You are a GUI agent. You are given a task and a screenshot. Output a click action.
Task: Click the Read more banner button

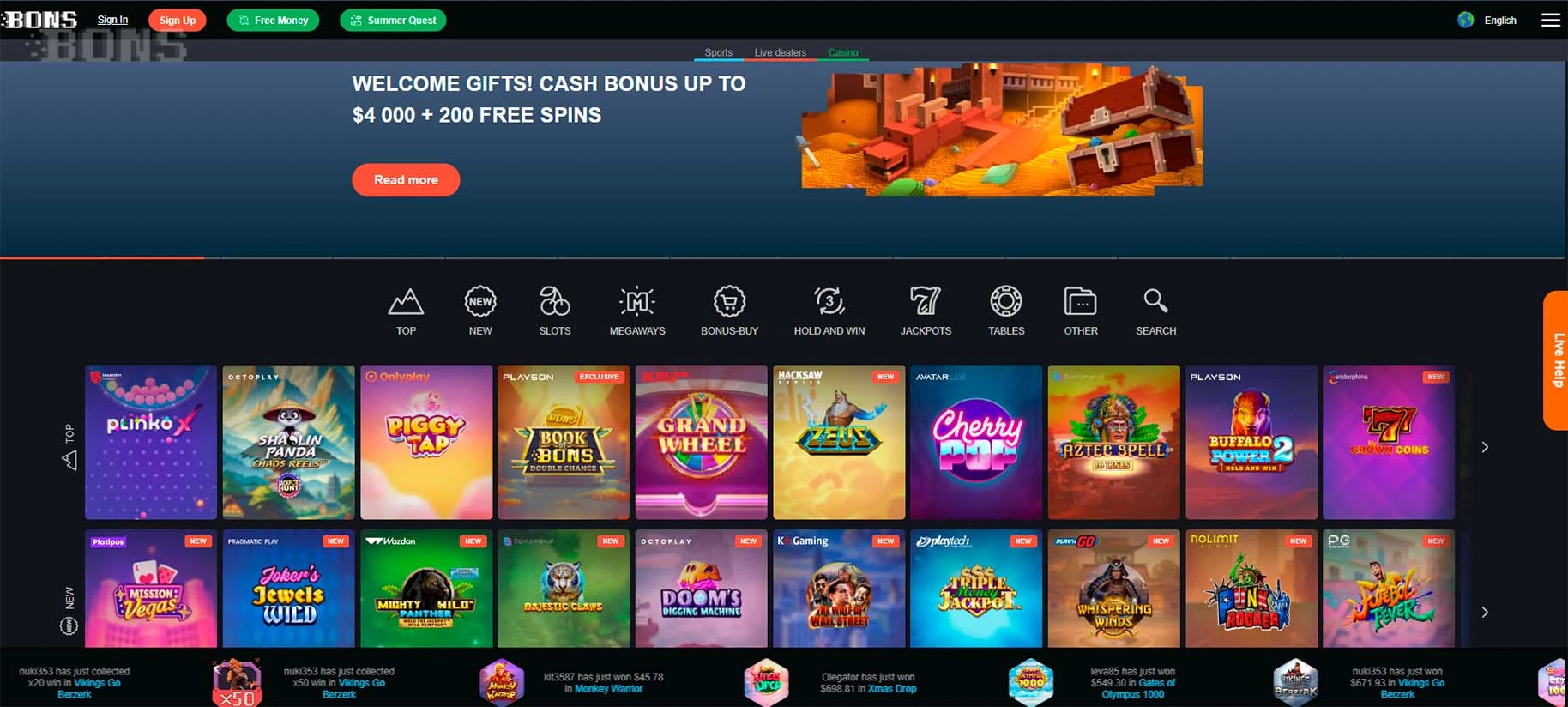406,180
